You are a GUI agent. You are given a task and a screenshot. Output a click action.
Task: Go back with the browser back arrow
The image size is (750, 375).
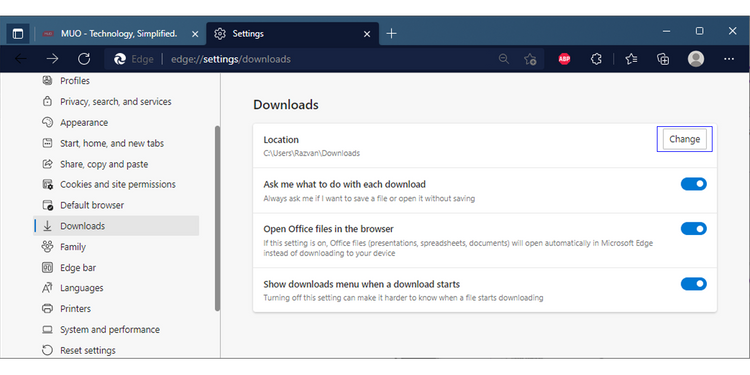coord(21,59)
